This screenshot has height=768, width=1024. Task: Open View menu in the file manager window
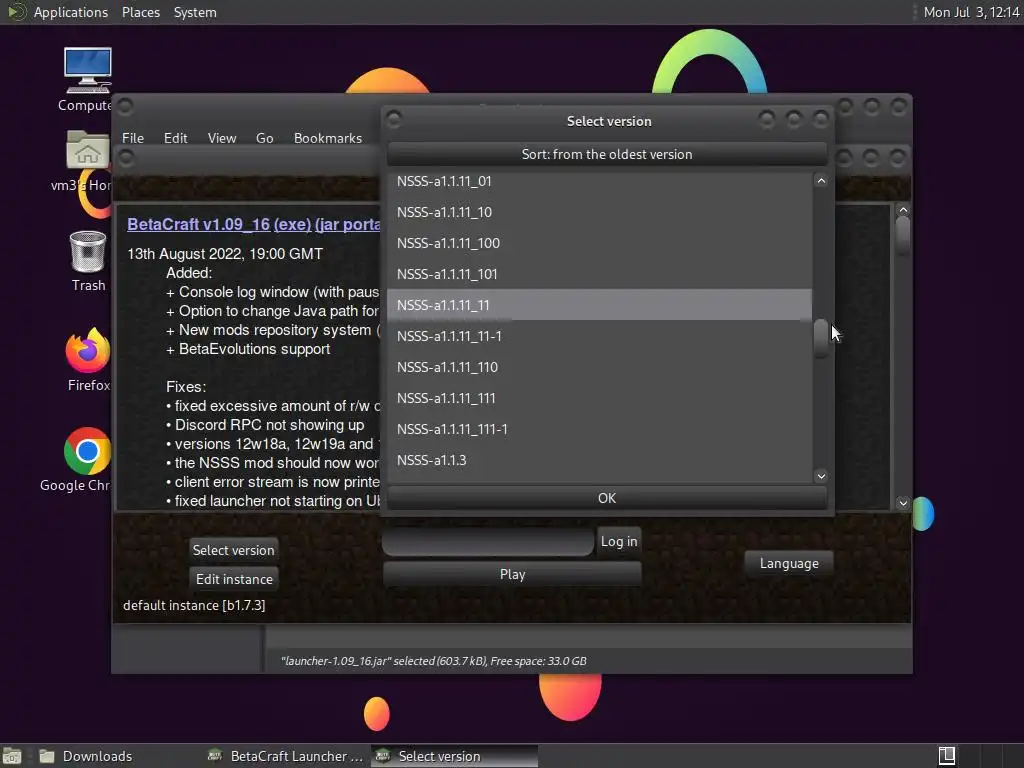pos(222,138)
